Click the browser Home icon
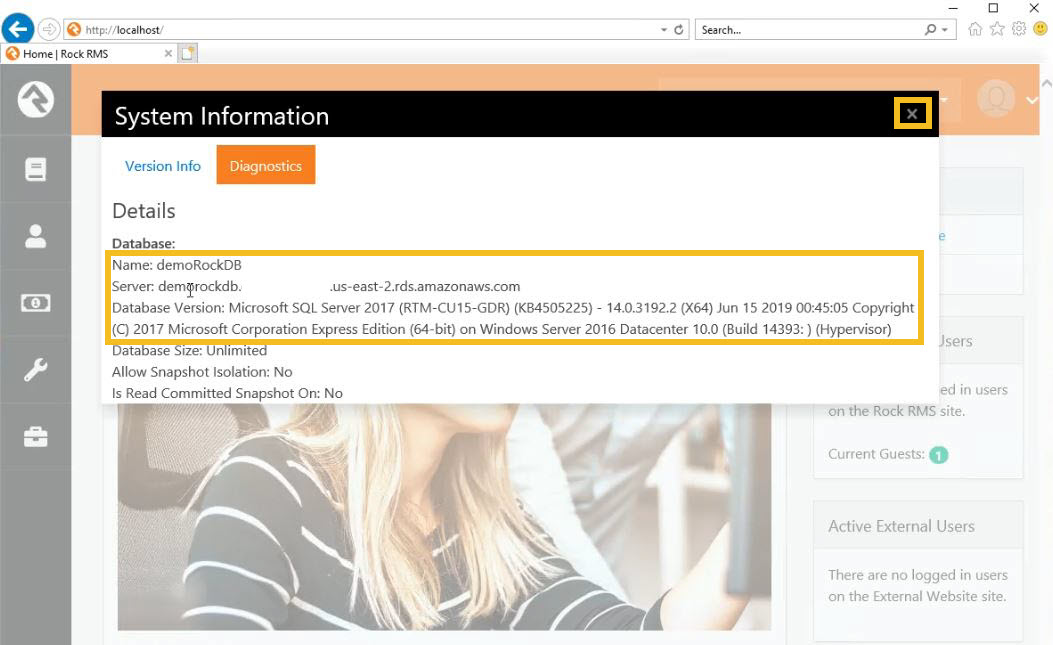The height and width of the screenshot is (645, 1053). click(x=975, y=29)
